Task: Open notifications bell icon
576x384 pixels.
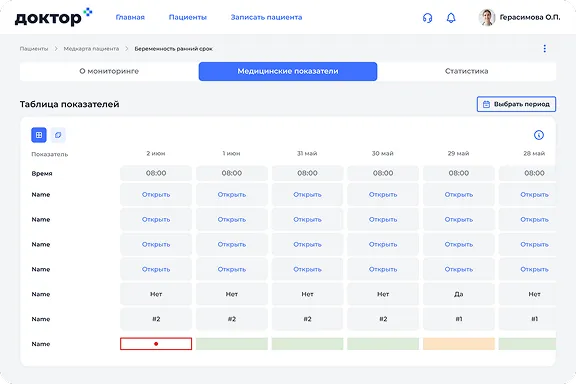Action: tap(451, 18)
